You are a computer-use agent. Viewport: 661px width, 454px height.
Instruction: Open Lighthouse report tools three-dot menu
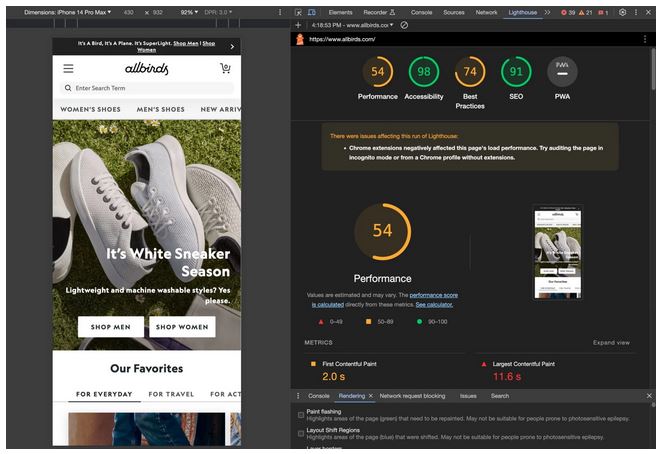click(x=645, y=39)
